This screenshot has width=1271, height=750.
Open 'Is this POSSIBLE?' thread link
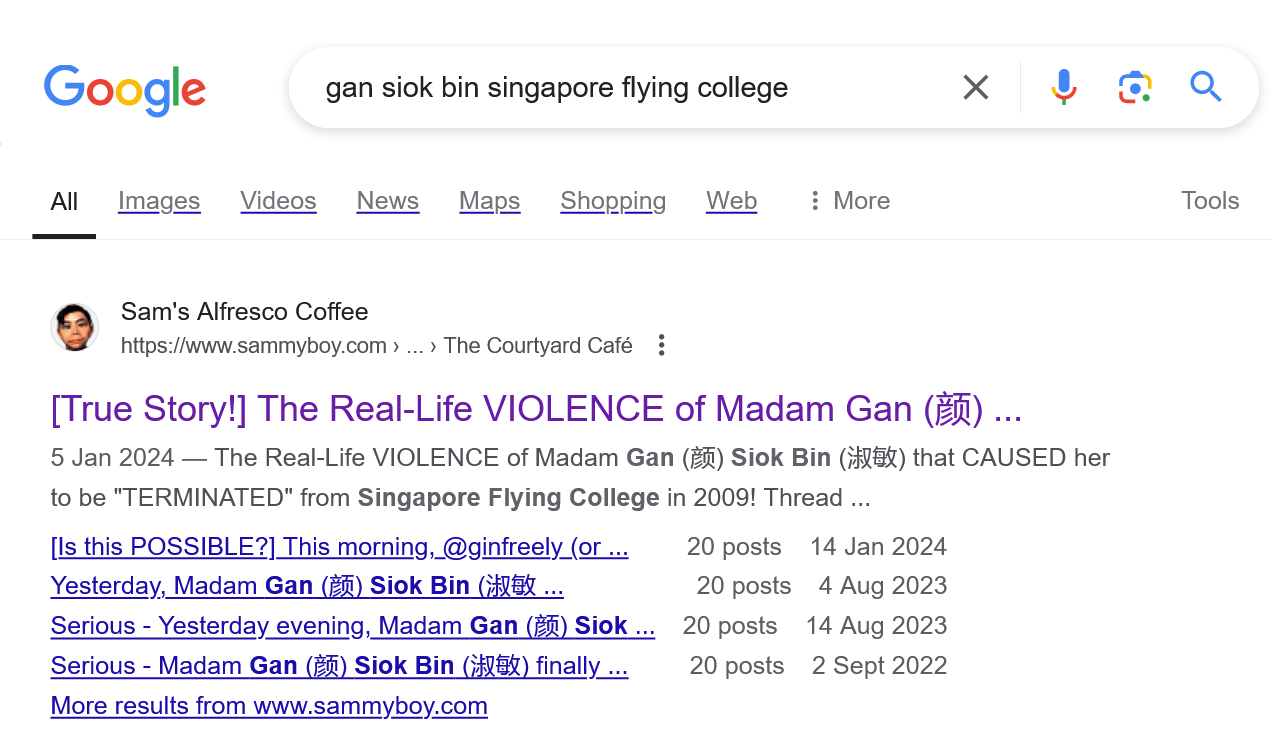339,547
